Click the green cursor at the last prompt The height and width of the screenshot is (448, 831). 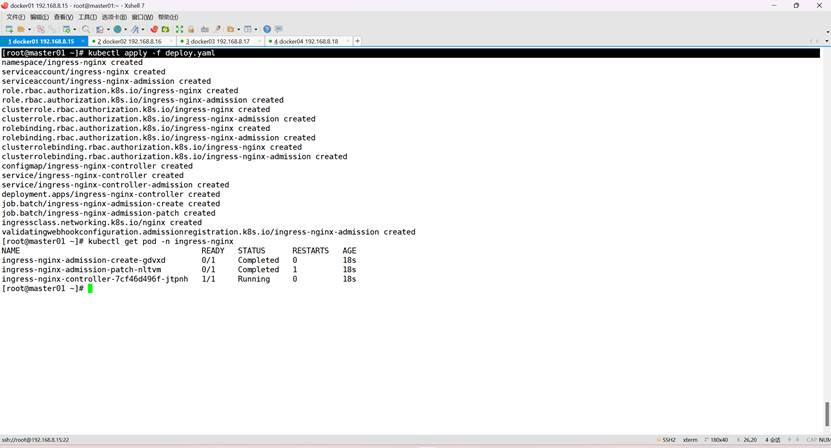coord(90,288)
